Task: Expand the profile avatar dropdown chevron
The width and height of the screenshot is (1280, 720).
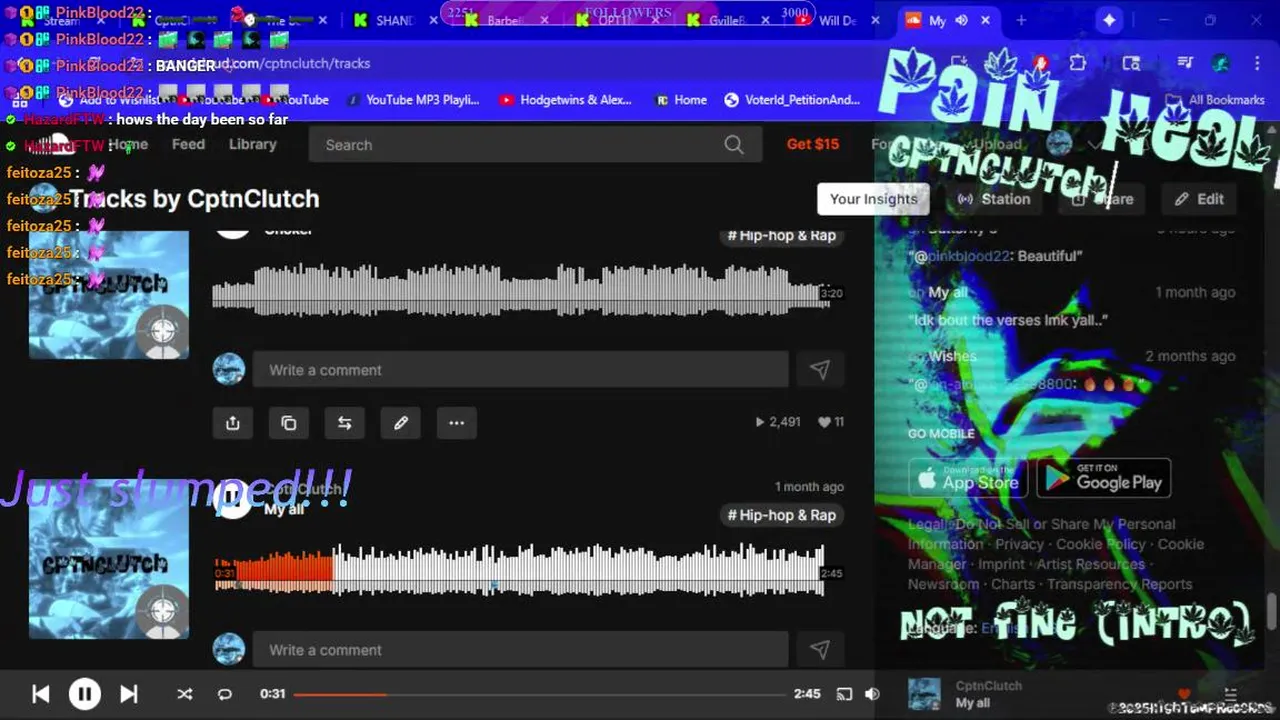Action: point(1095,144)
